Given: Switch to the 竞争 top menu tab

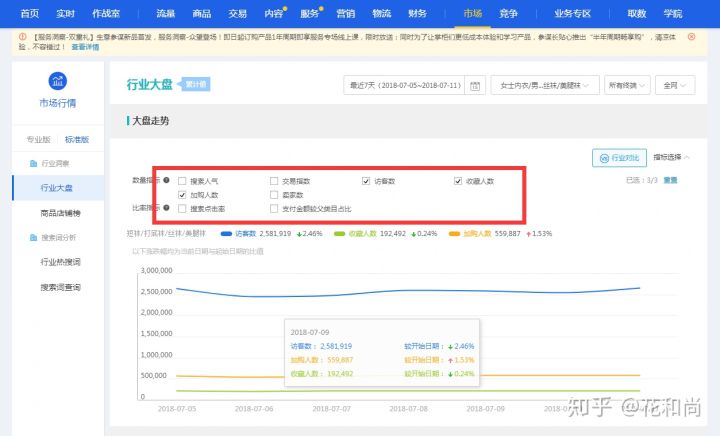Looking at the screenshot, I should click(509, 13).
